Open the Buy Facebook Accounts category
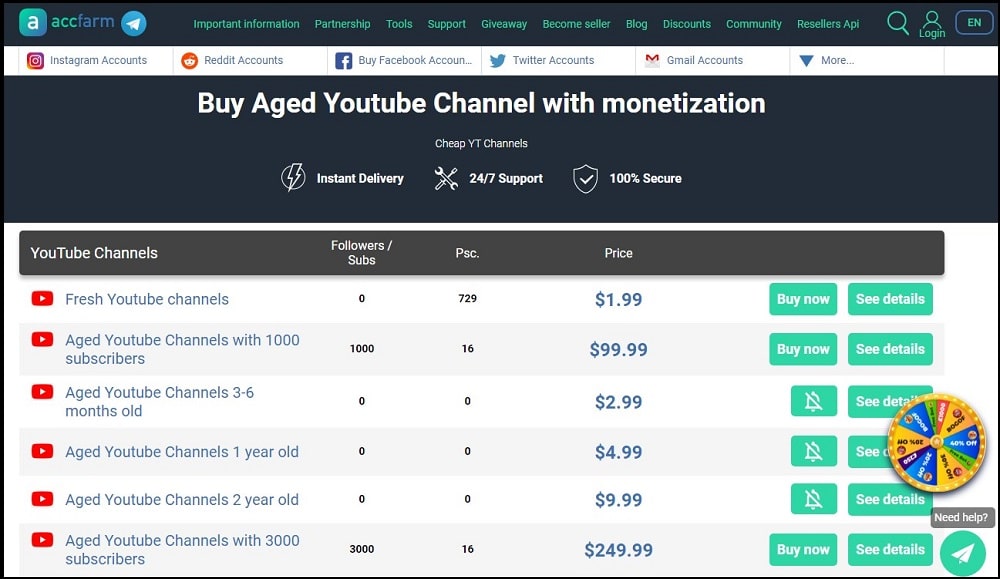The width and height of the screenshot is (1000, 579). pos(415,61)
